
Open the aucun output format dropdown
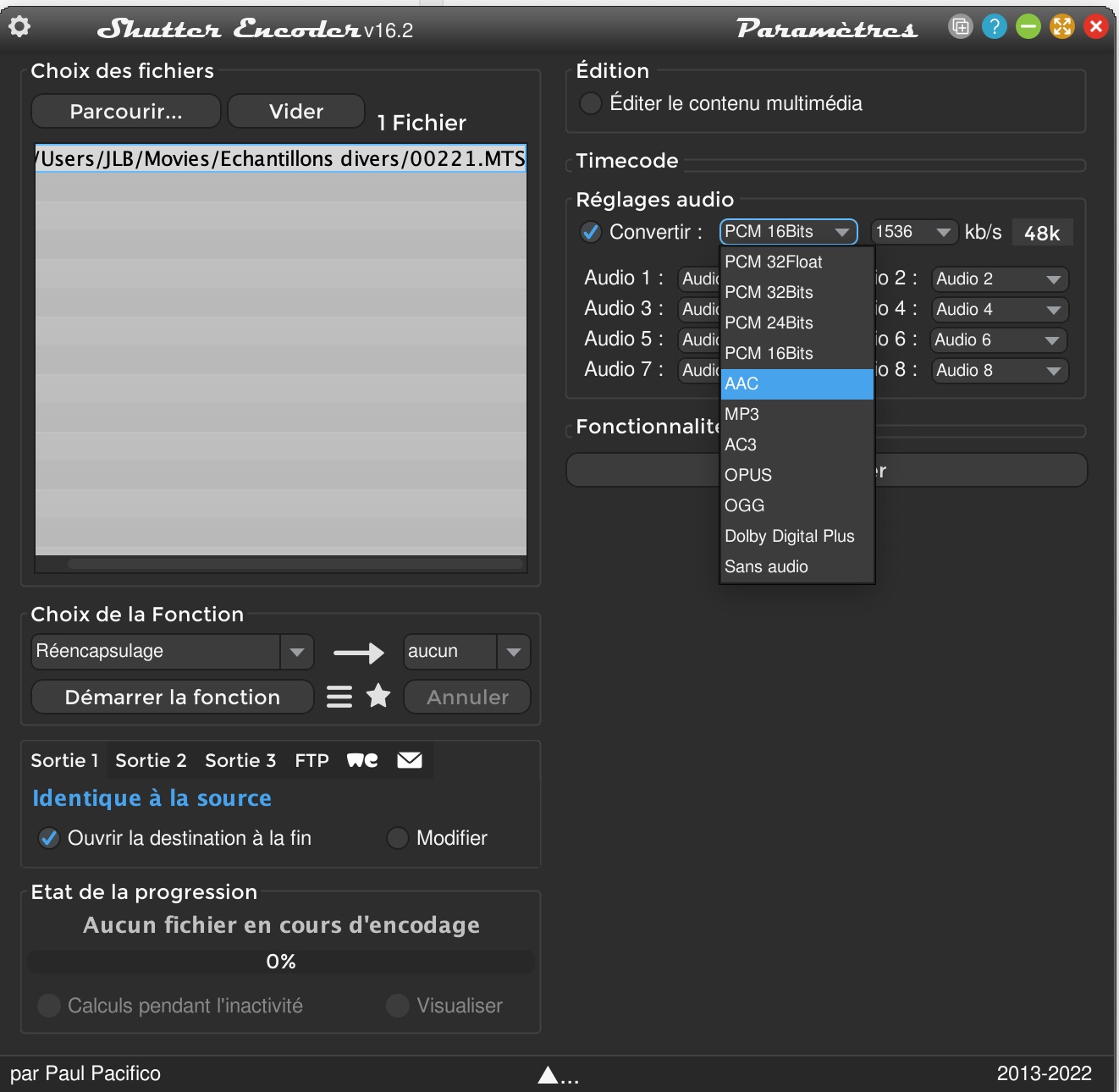pos(467,652)
